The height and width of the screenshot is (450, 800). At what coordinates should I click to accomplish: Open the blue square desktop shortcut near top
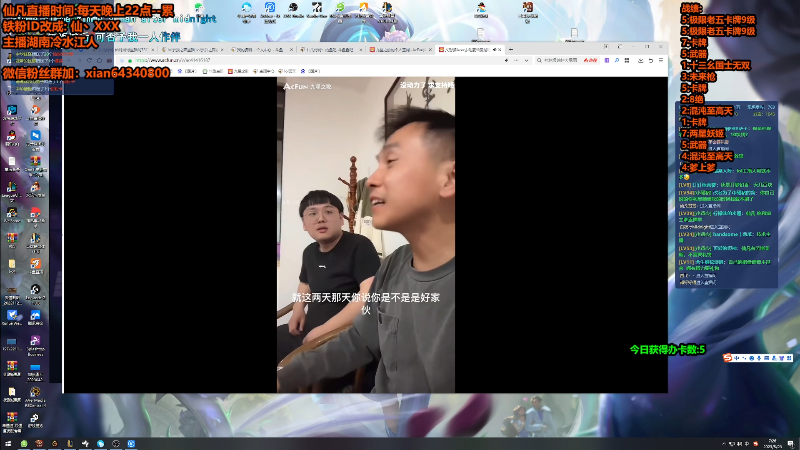pyautogui.click(x=270, y=12)
